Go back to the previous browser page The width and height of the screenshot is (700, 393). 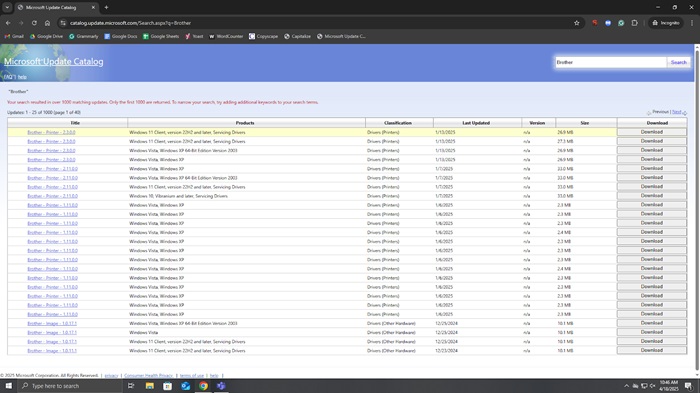pos(8,23)
